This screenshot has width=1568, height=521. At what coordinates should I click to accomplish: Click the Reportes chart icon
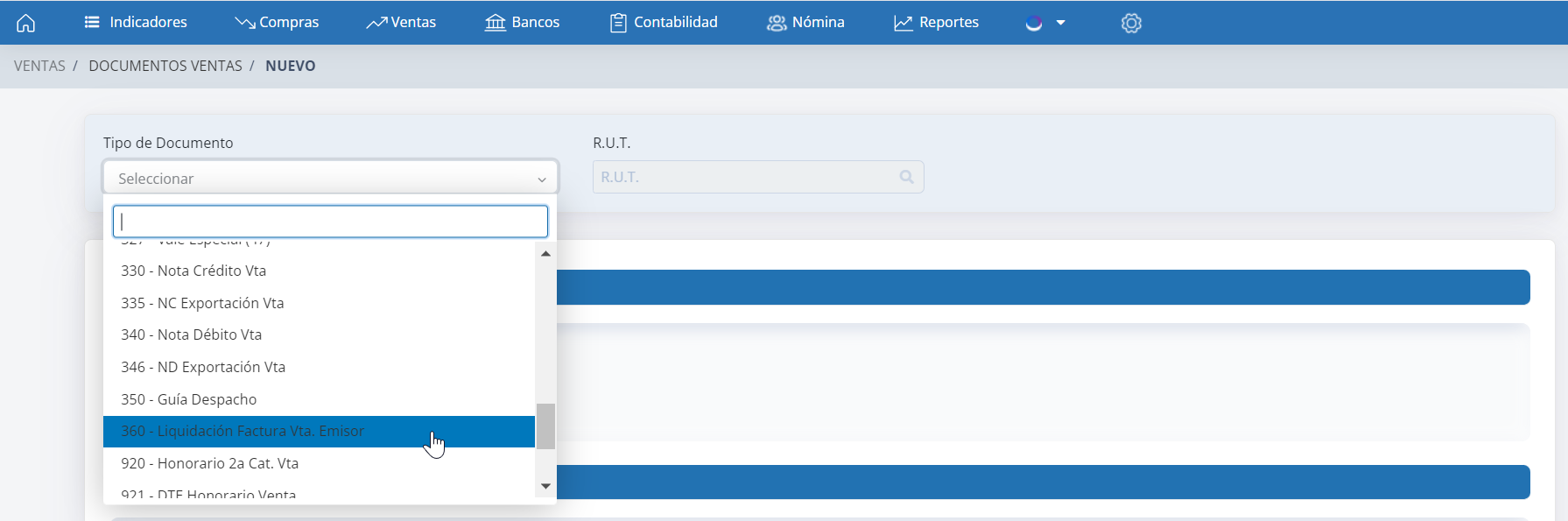[903, 23]
